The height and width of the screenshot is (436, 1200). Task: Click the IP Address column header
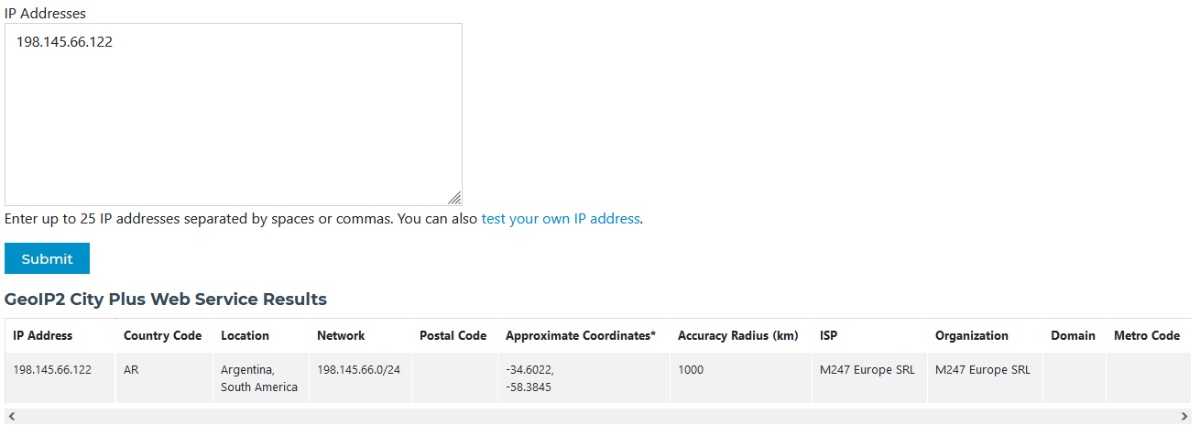(43, 336)
